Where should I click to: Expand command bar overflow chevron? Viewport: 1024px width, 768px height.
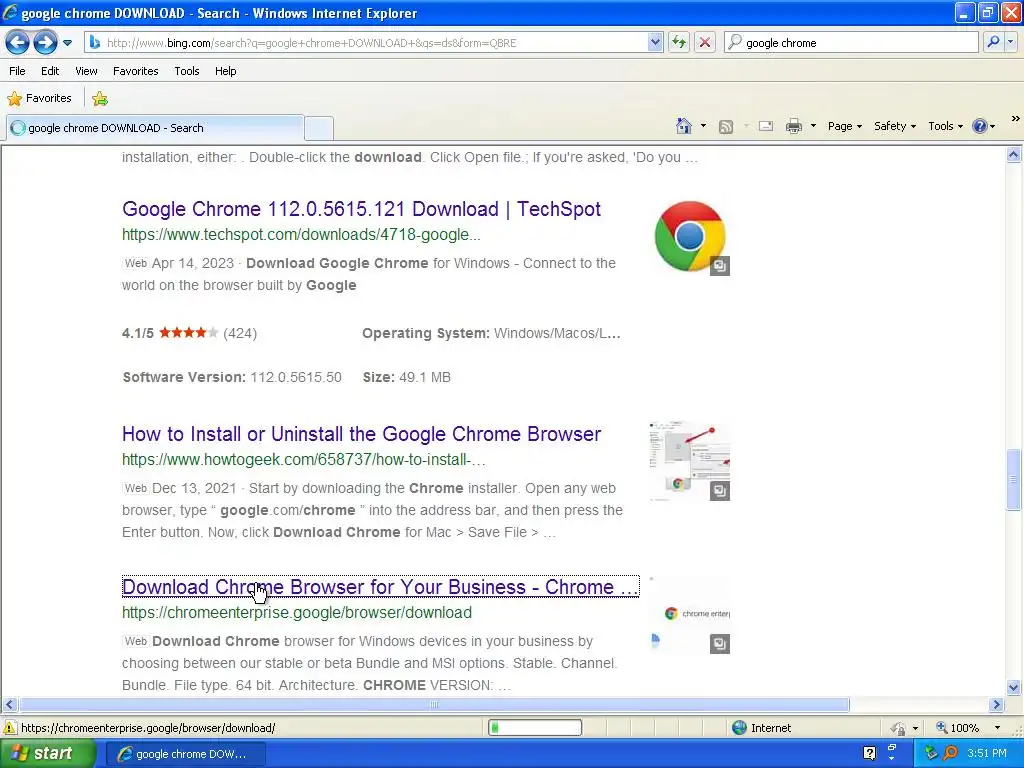click(1016, 119)
